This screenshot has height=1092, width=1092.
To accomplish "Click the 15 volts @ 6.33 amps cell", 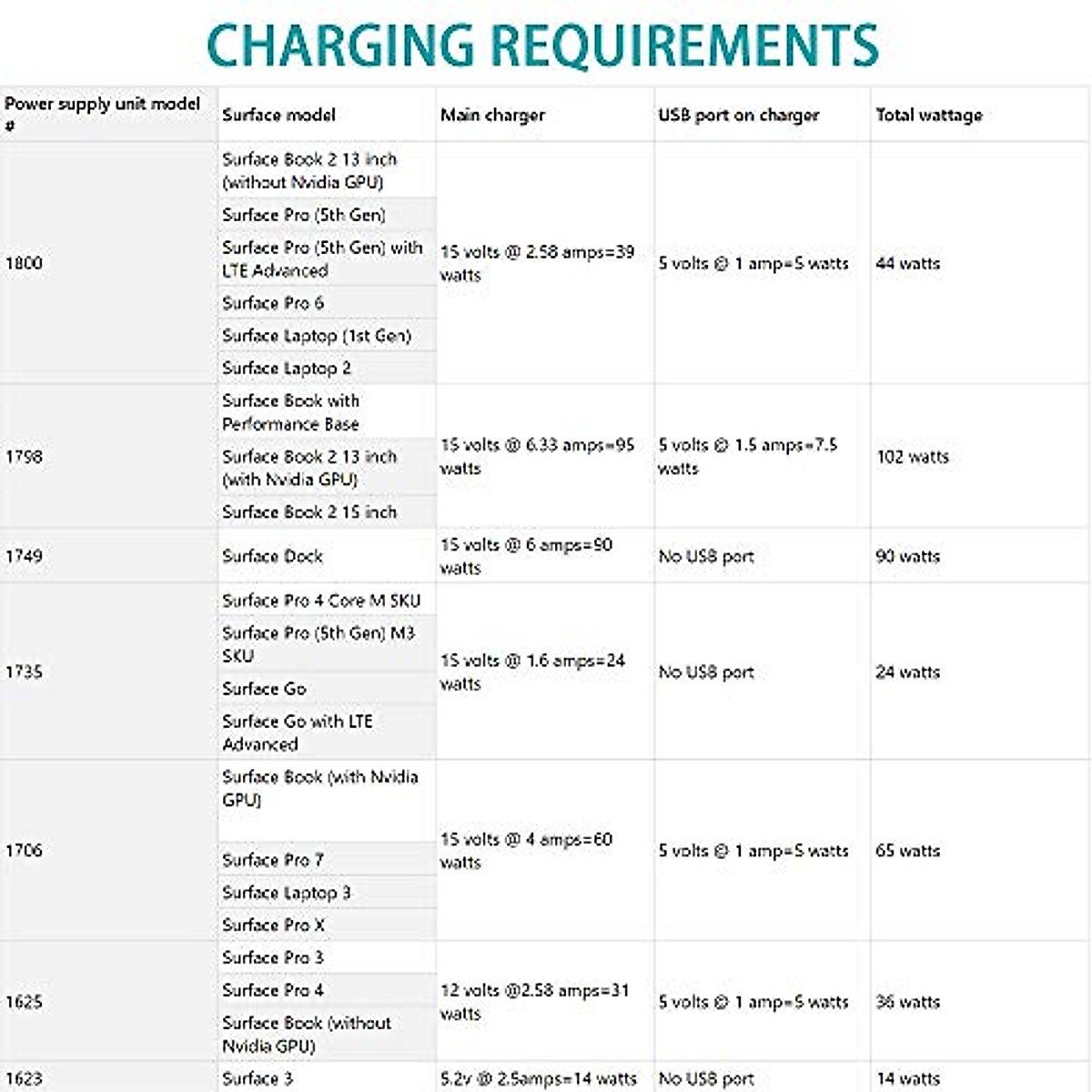I will [537, 457].
